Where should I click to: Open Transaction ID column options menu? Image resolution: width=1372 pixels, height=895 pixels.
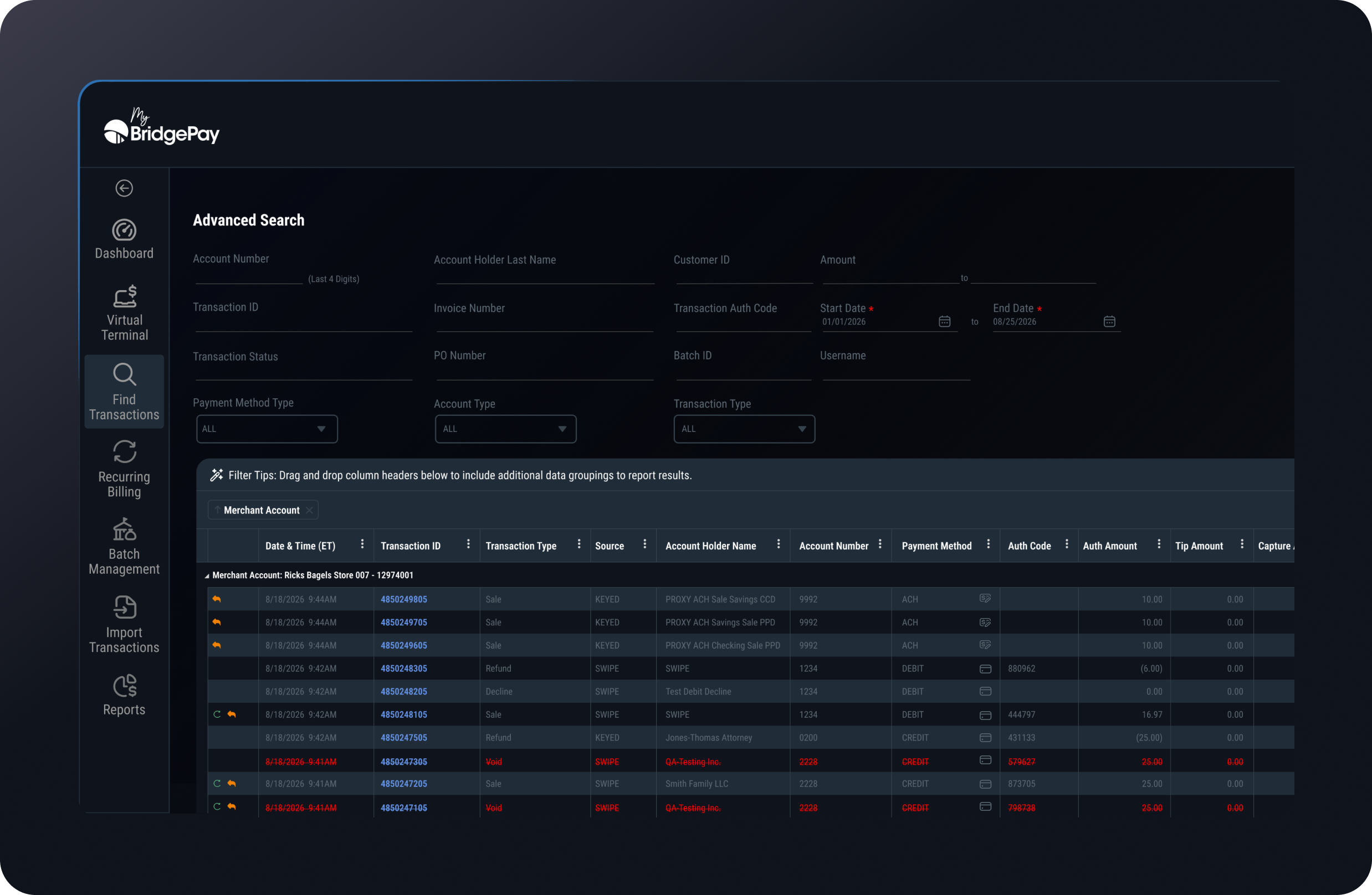pyautogui.click(x=468, y=544)
